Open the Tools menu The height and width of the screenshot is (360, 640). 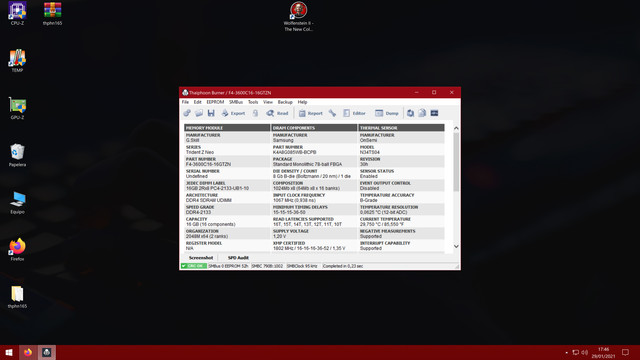point(253,102)
